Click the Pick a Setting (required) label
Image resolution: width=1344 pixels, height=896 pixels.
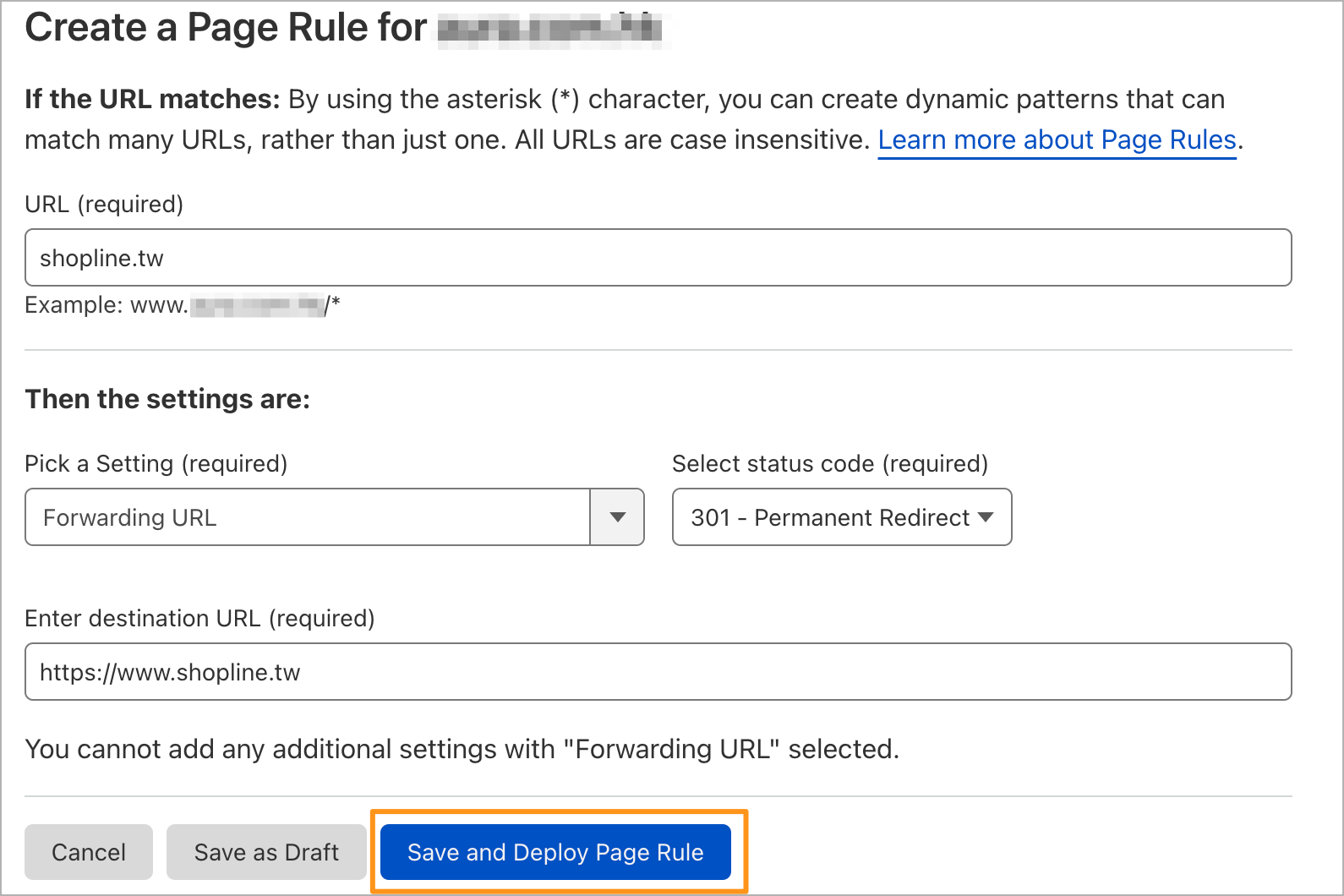click(x=156, y=464)
